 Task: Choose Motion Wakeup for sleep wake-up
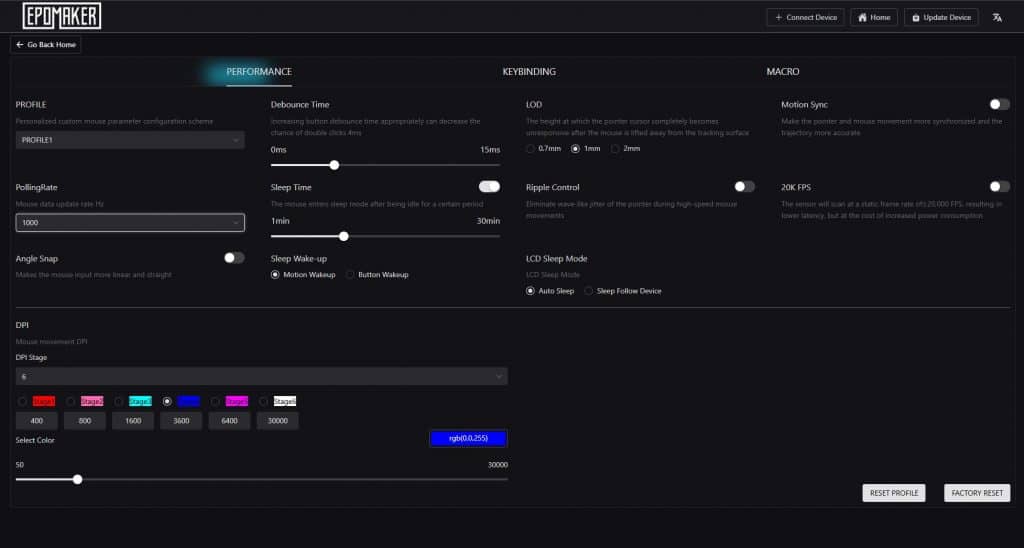pos(275,275)
